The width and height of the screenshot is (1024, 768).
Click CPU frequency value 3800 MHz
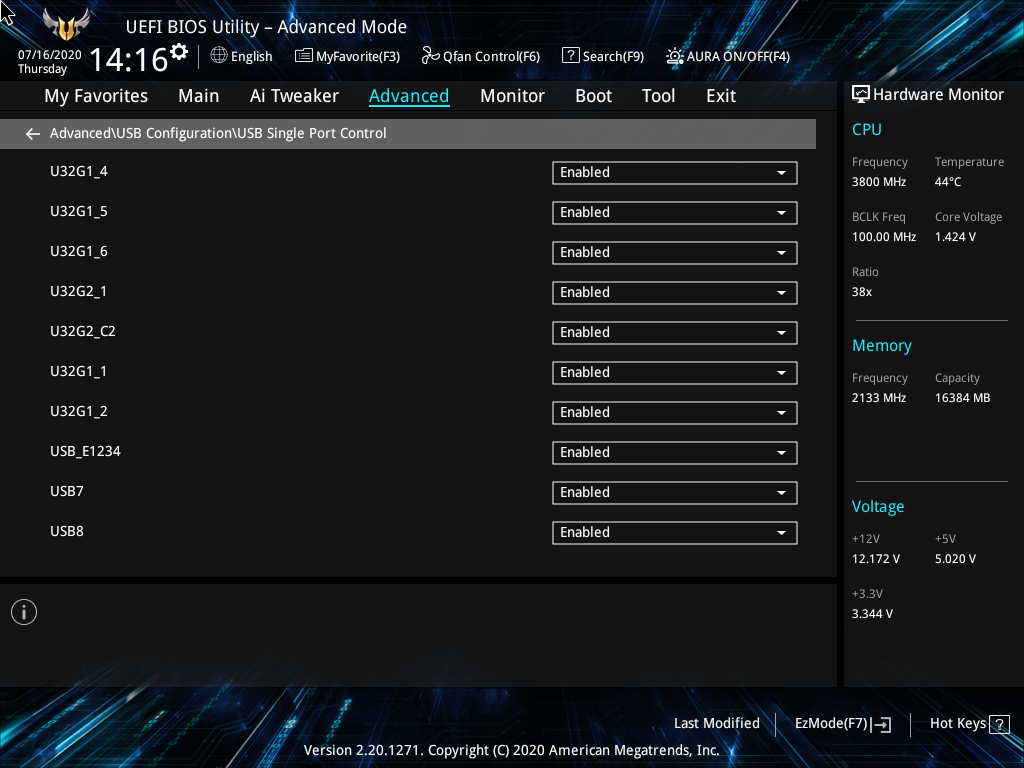pos(879,182)
